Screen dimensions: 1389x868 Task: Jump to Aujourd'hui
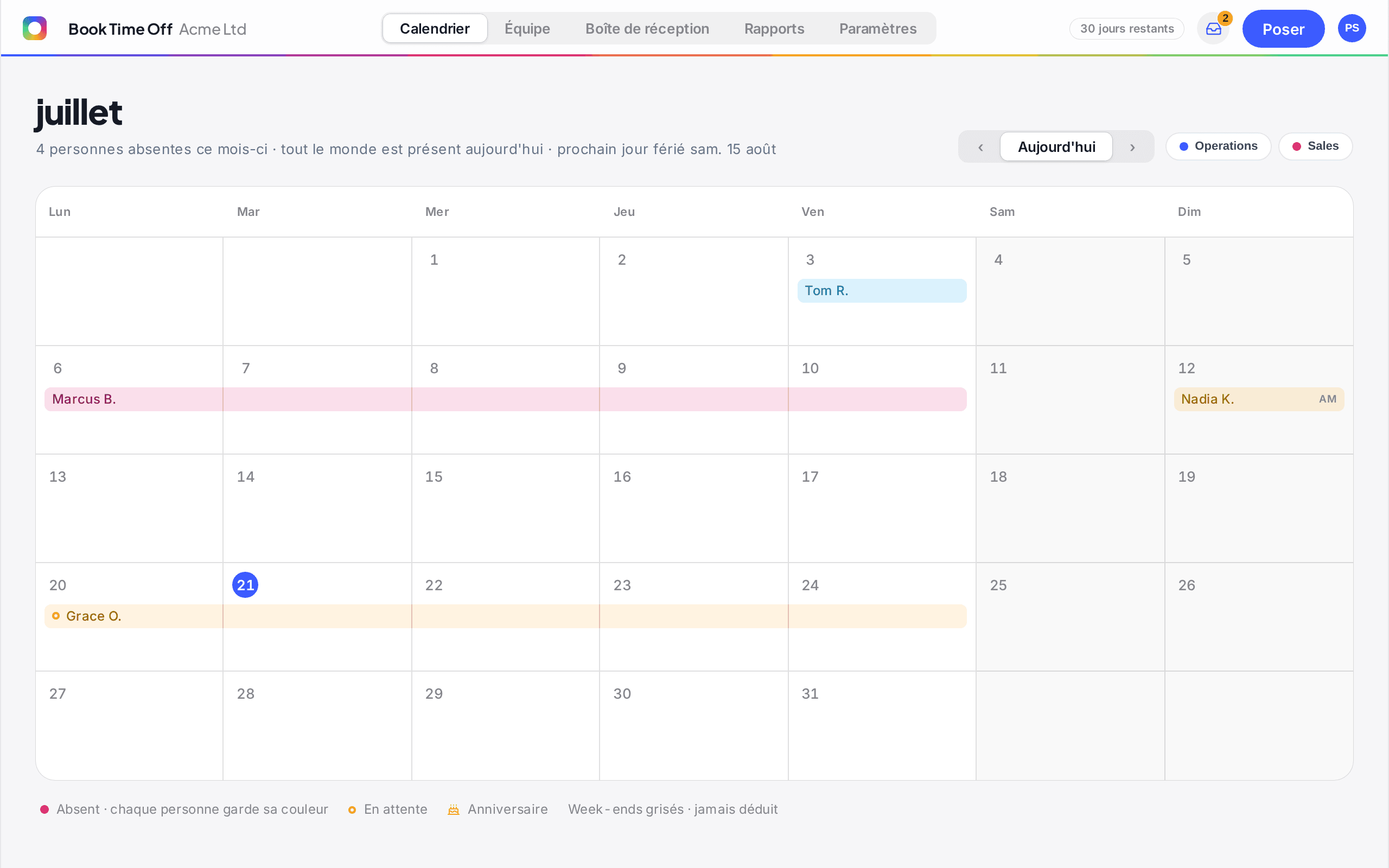(x=1056, y=147)
